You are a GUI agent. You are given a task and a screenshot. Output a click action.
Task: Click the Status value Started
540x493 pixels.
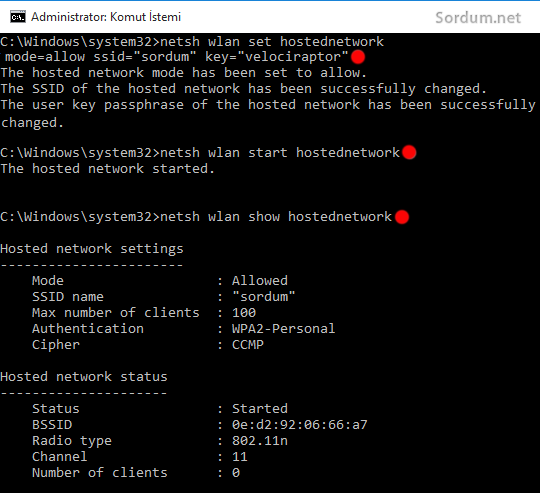(x=260, y=409)
